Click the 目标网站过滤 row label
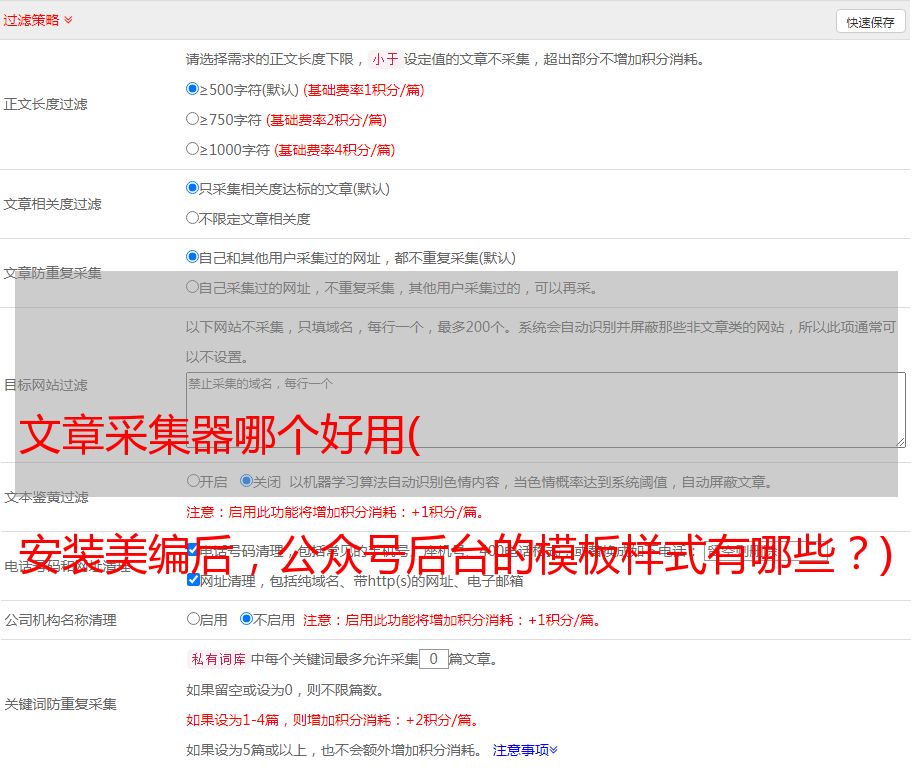The width and height of the screenshot is (912, 768). point(45,385)
